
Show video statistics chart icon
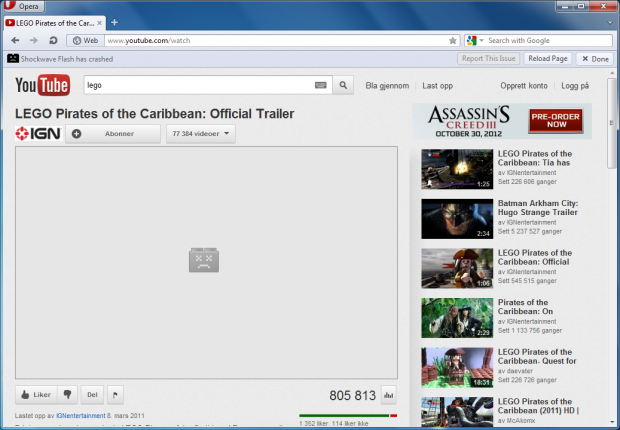coord(389,394)
